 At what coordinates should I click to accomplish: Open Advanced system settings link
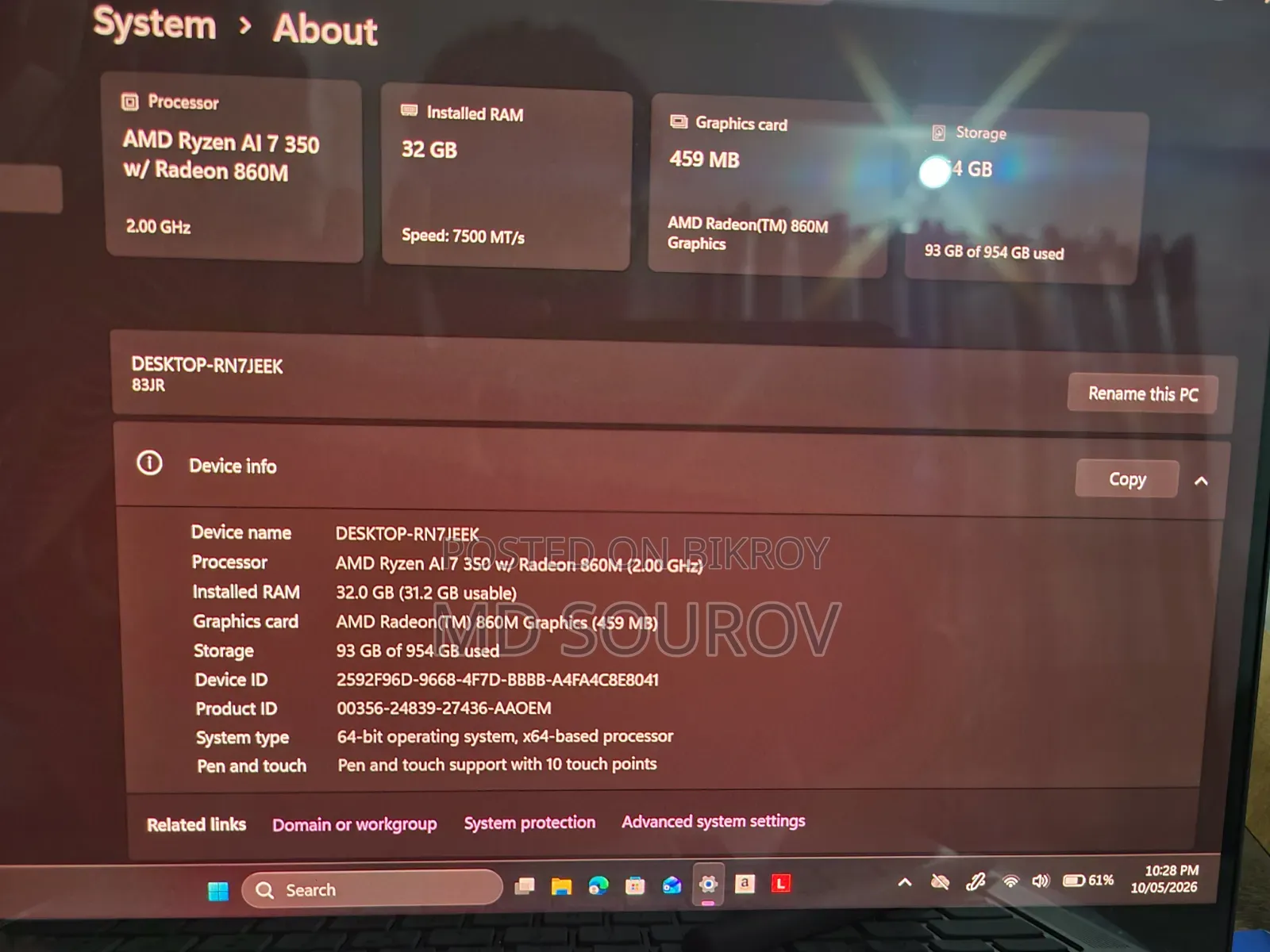(x=713, y=821)
